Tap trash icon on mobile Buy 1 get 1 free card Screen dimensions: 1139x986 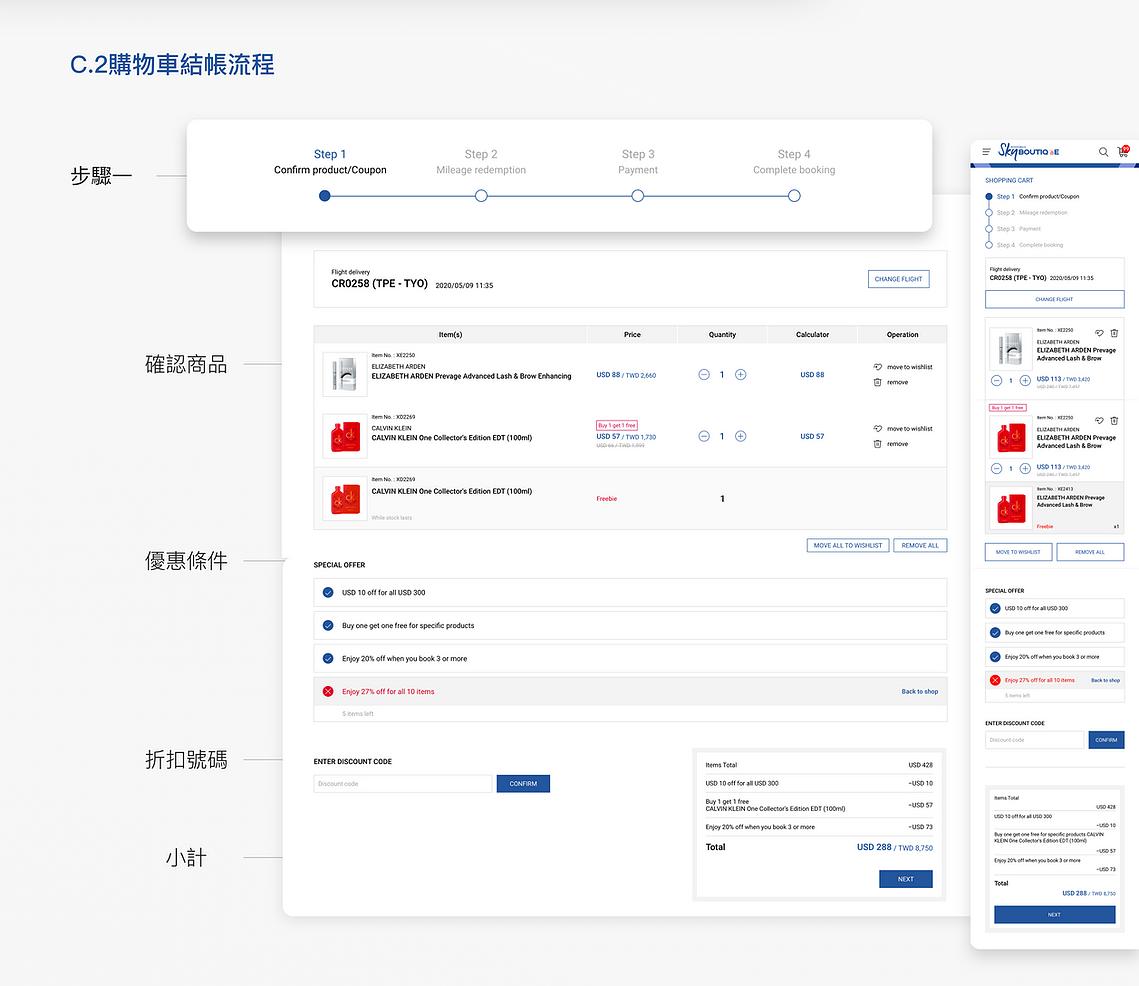click(x=1114, y=421)
